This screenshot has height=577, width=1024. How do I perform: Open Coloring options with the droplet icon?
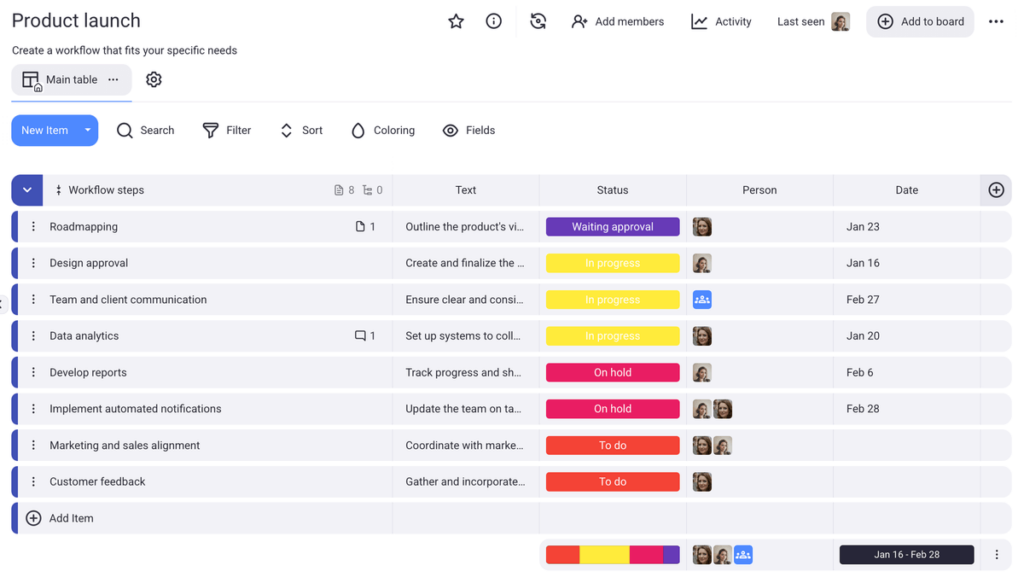(x=358, y=130)
